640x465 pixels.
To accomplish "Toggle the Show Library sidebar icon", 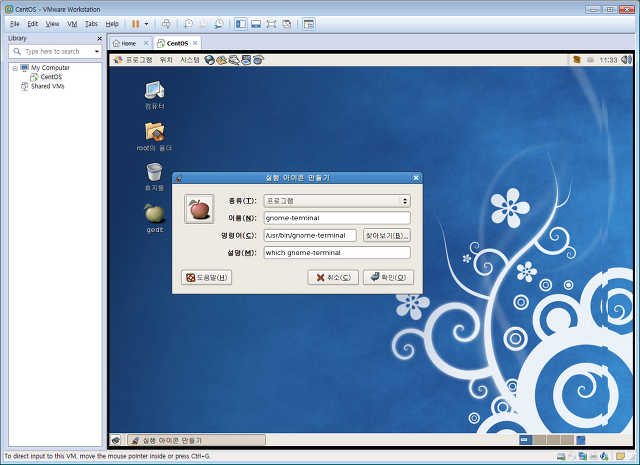I will point(241,24).
